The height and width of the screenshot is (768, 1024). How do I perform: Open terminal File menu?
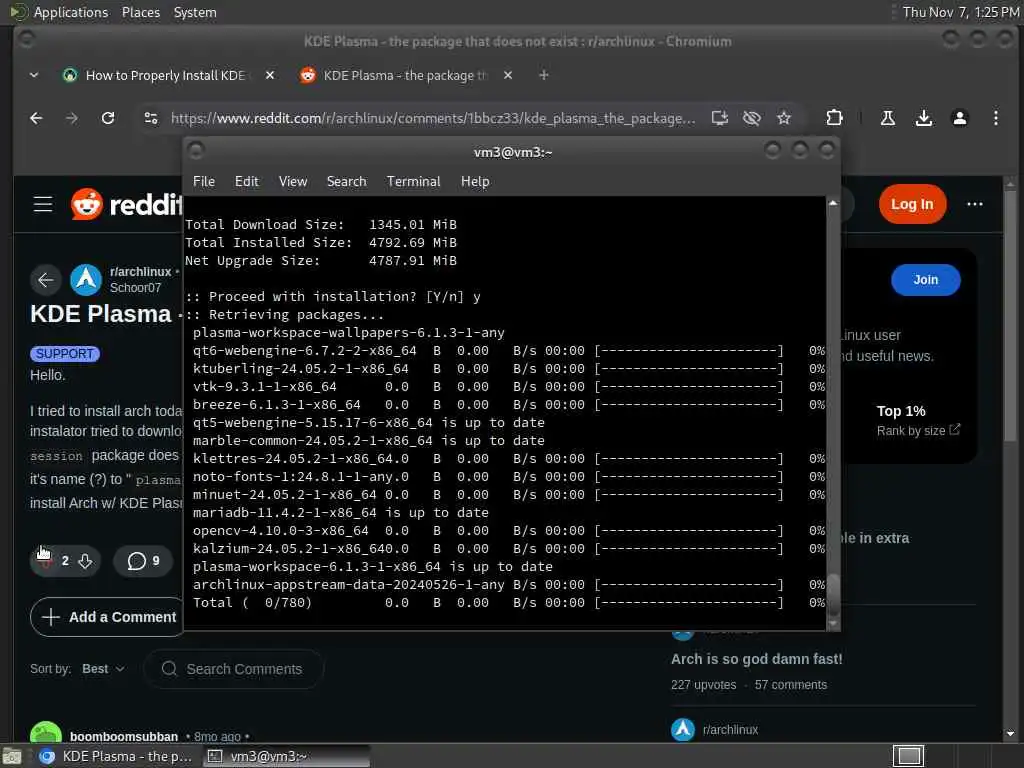(204, 182)
